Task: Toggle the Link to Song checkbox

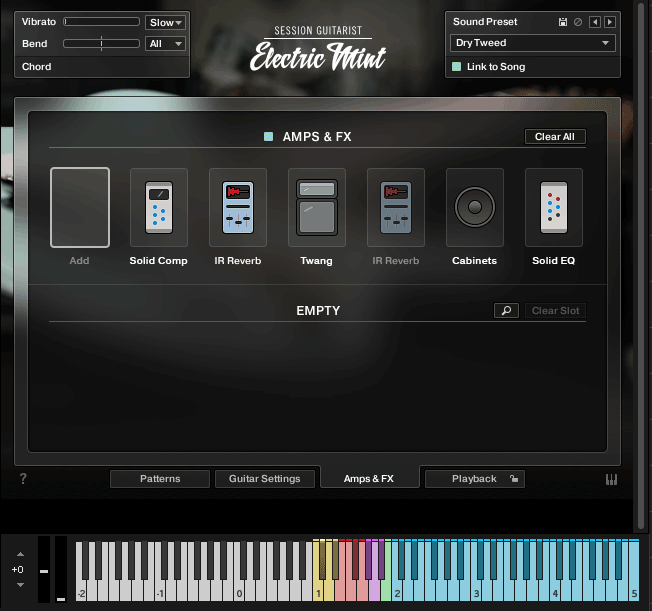Action: click(457, 67)
